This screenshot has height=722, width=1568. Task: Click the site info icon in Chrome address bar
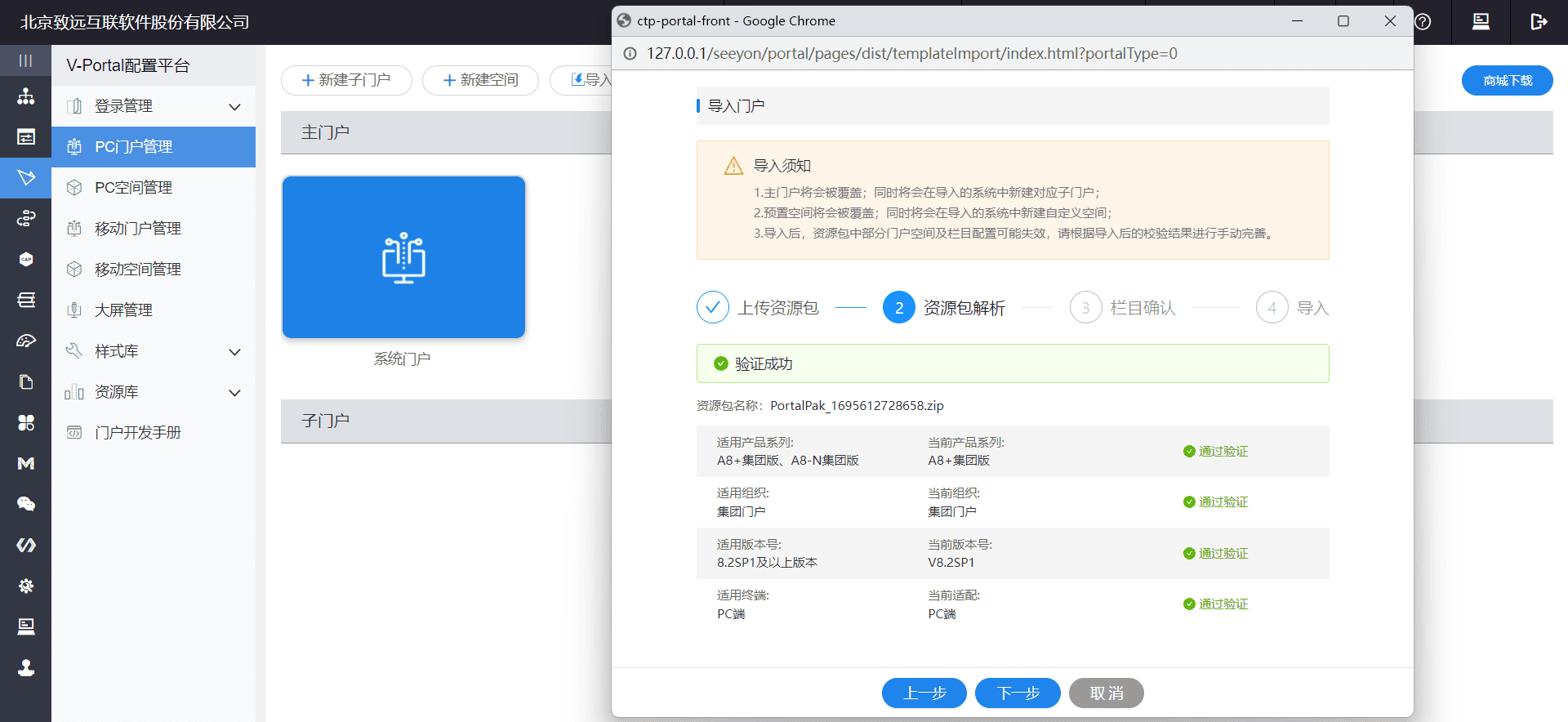point(630,54)
